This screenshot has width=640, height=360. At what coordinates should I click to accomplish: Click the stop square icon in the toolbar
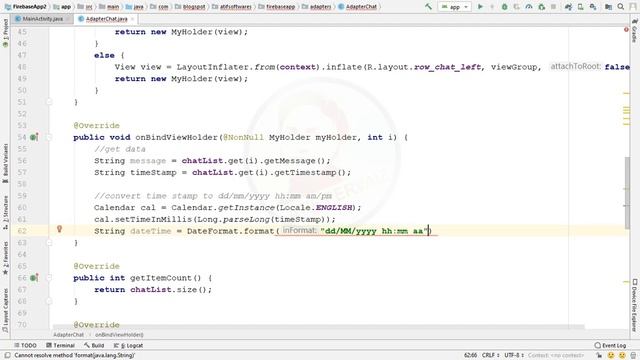pyautogui.click(x=553, y=7)
